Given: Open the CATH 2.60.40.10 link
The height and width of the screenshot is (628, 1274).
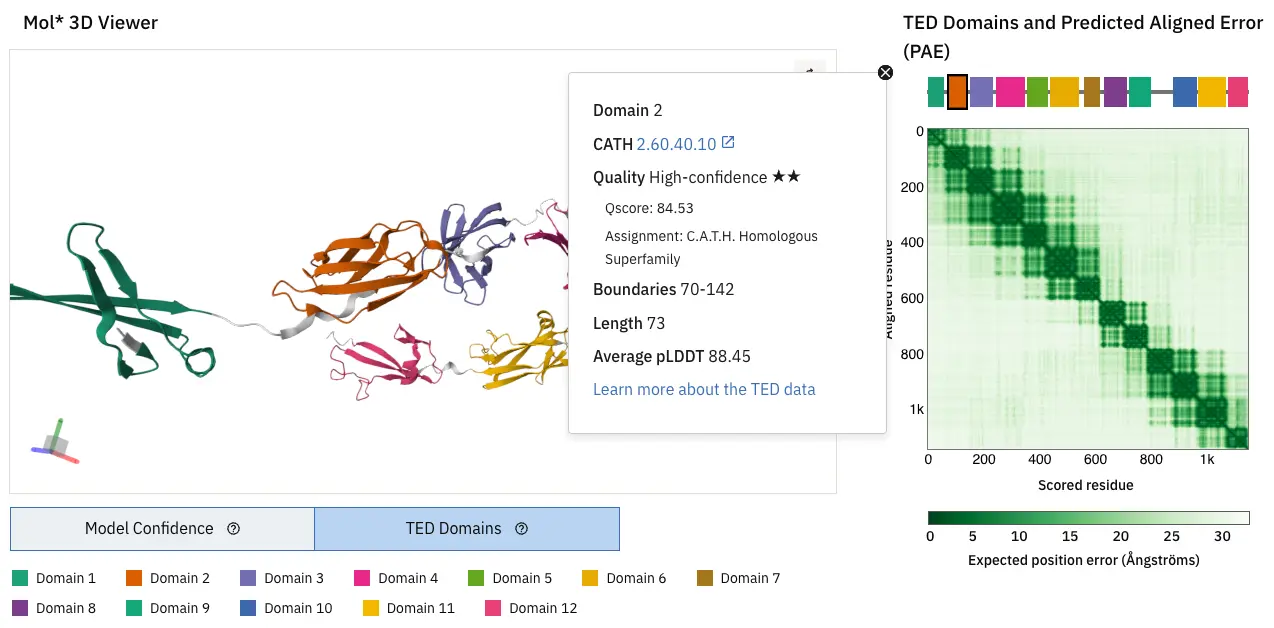Looking at the screenshot, I should 676,144.
